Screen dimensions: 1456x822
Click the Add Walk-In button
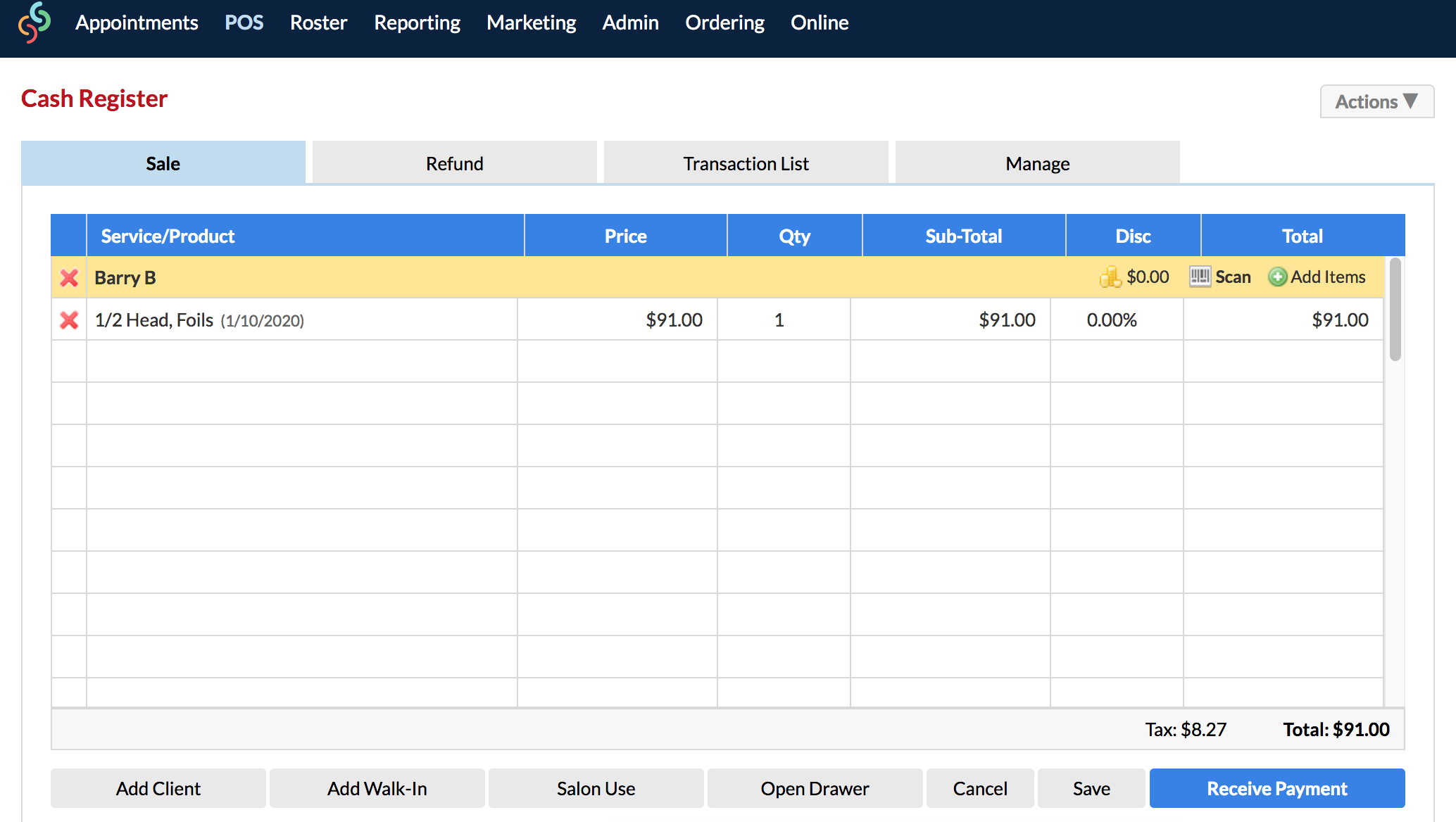377,788
